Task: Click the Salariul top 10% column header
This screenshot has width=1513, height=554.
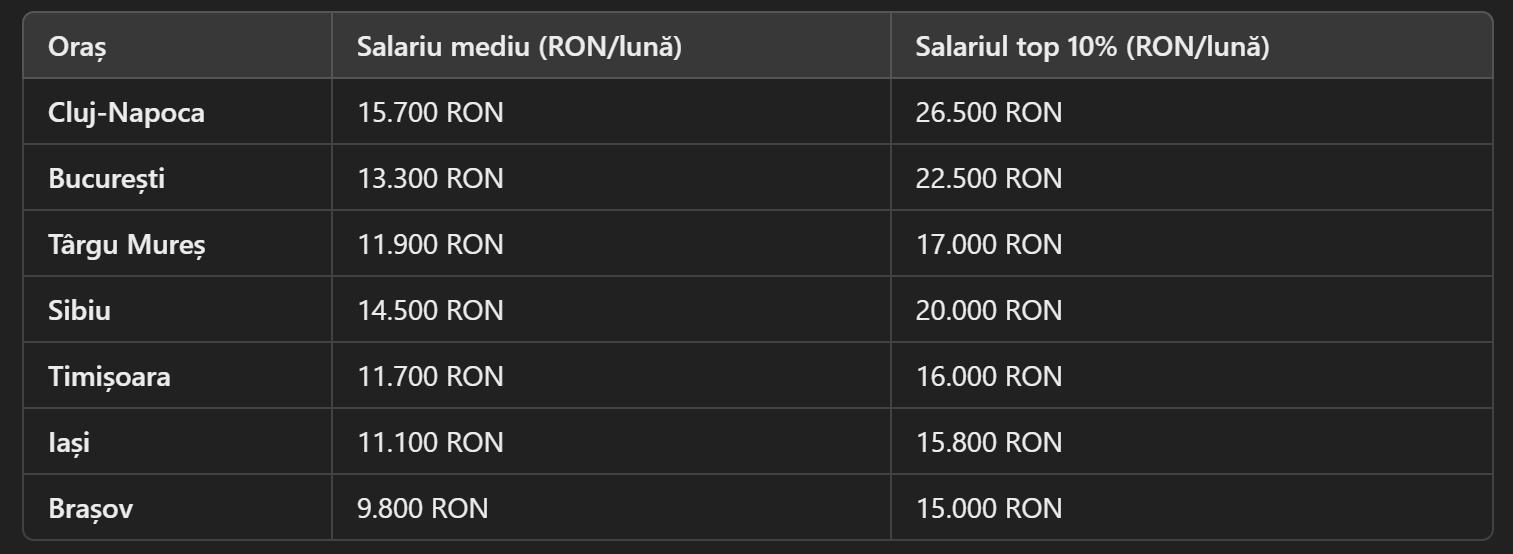Action: pyautogui.click(x=1092, y=47)
